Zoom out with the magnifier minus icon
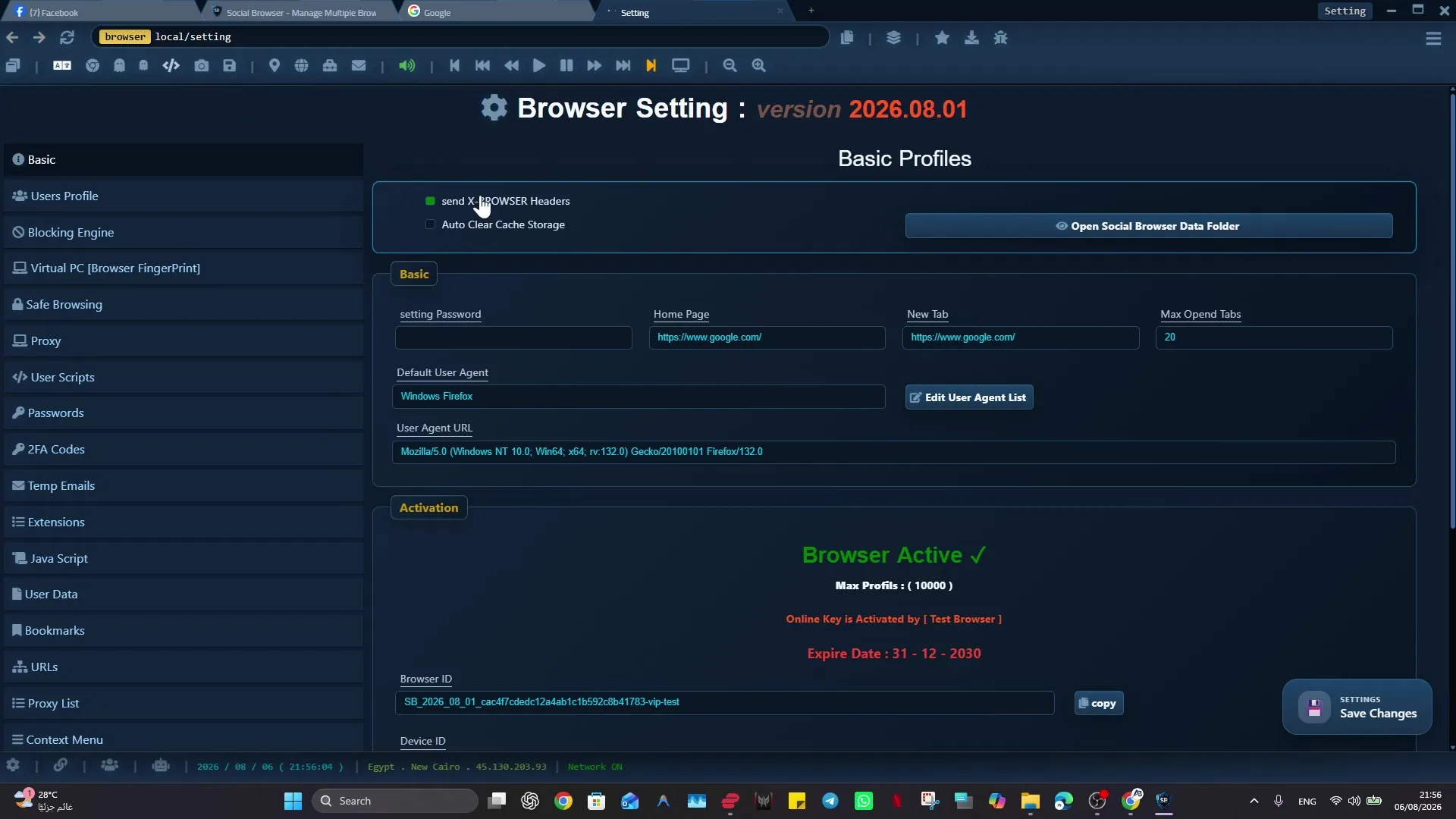 (x=730, y=66)
